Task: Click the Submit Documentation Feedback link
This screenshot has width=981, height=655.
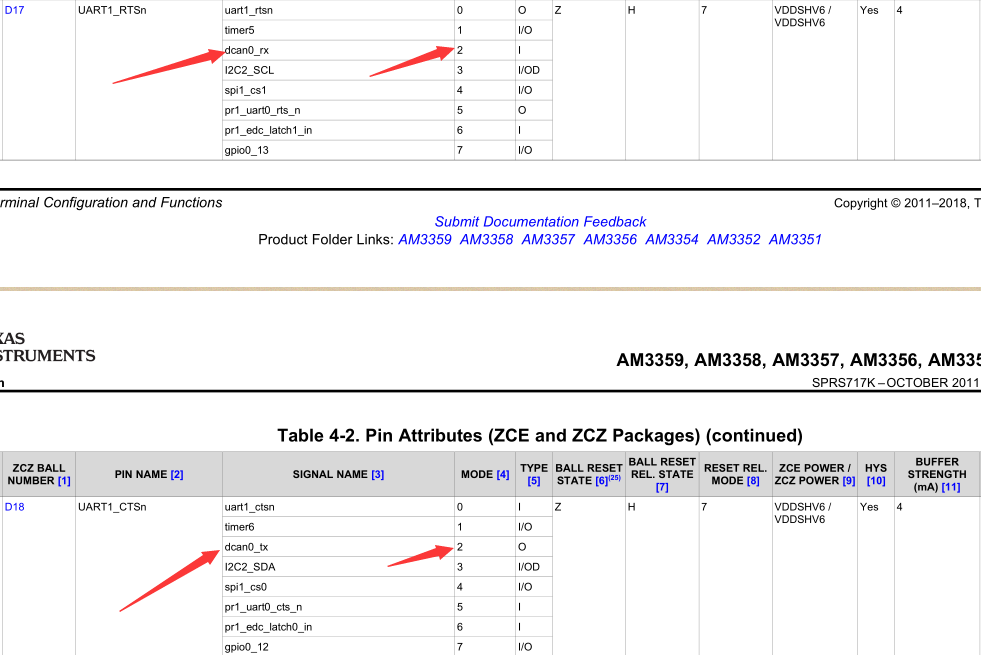Action: pos(539,221)
